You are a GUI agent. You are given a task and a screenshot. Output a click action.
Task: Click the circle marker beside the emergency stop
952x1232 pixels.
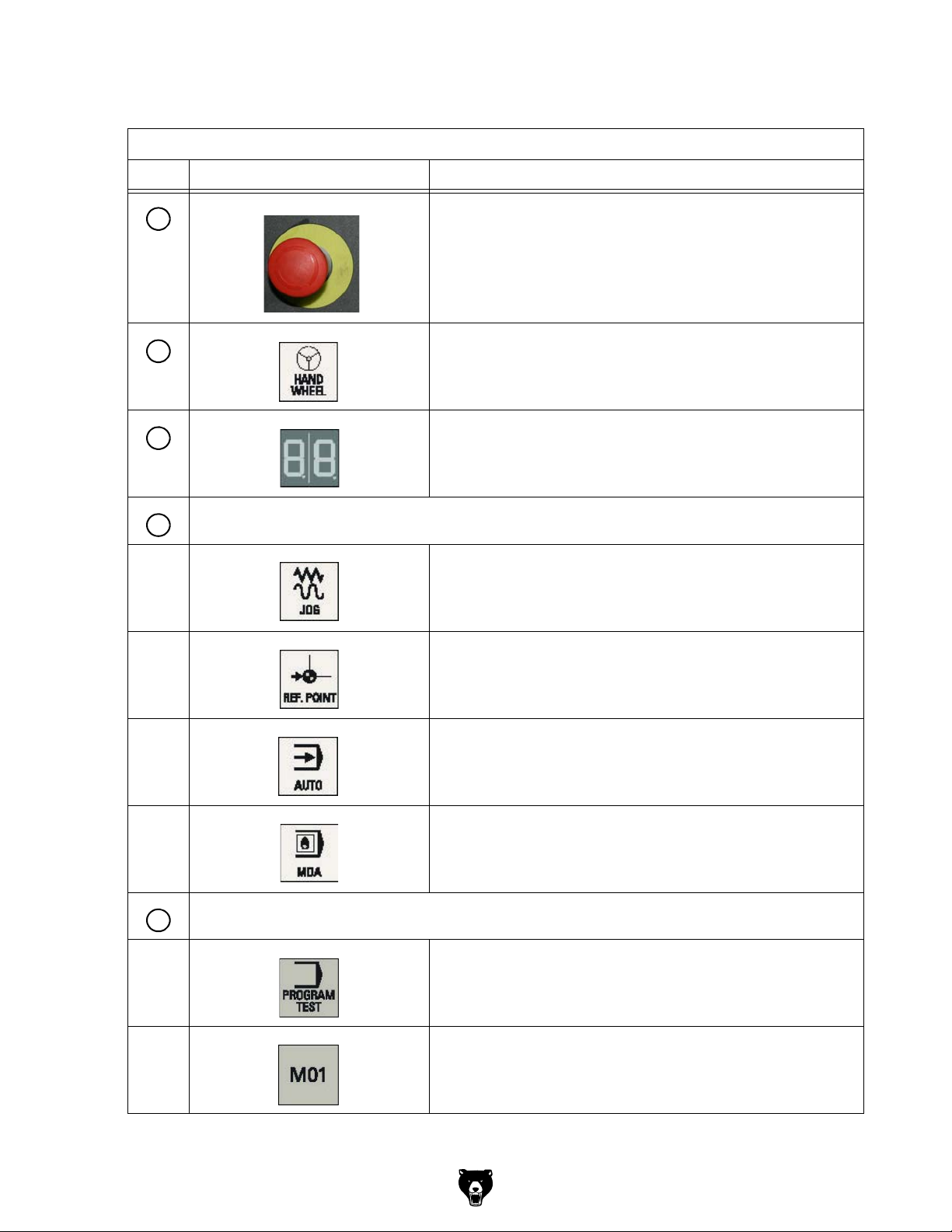(x=159, y=218)
